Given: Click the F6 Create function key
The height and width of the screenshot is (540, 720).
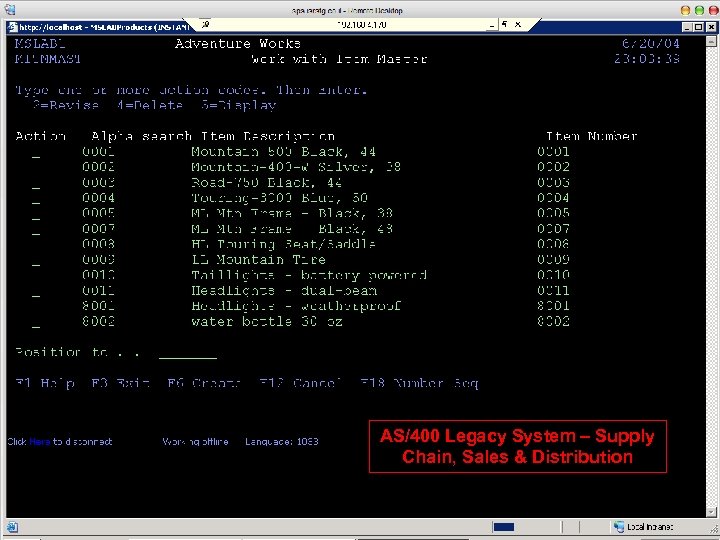Looking at the screenshot, I should coord(204,383).
